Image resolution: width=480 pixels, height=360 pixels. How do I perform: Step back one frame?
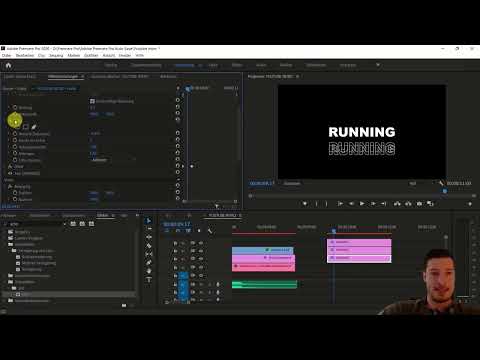(x=351, y=204)
